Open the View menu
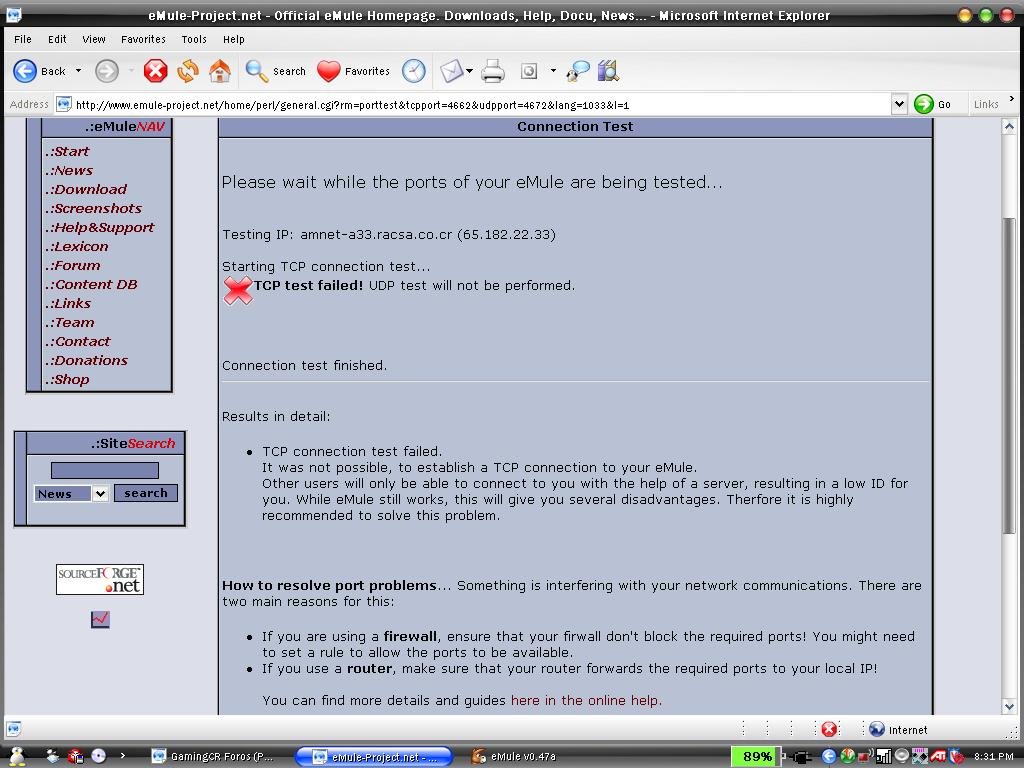Image resolution: width=1024 pixels, height=768 pixels. [94, 39]
